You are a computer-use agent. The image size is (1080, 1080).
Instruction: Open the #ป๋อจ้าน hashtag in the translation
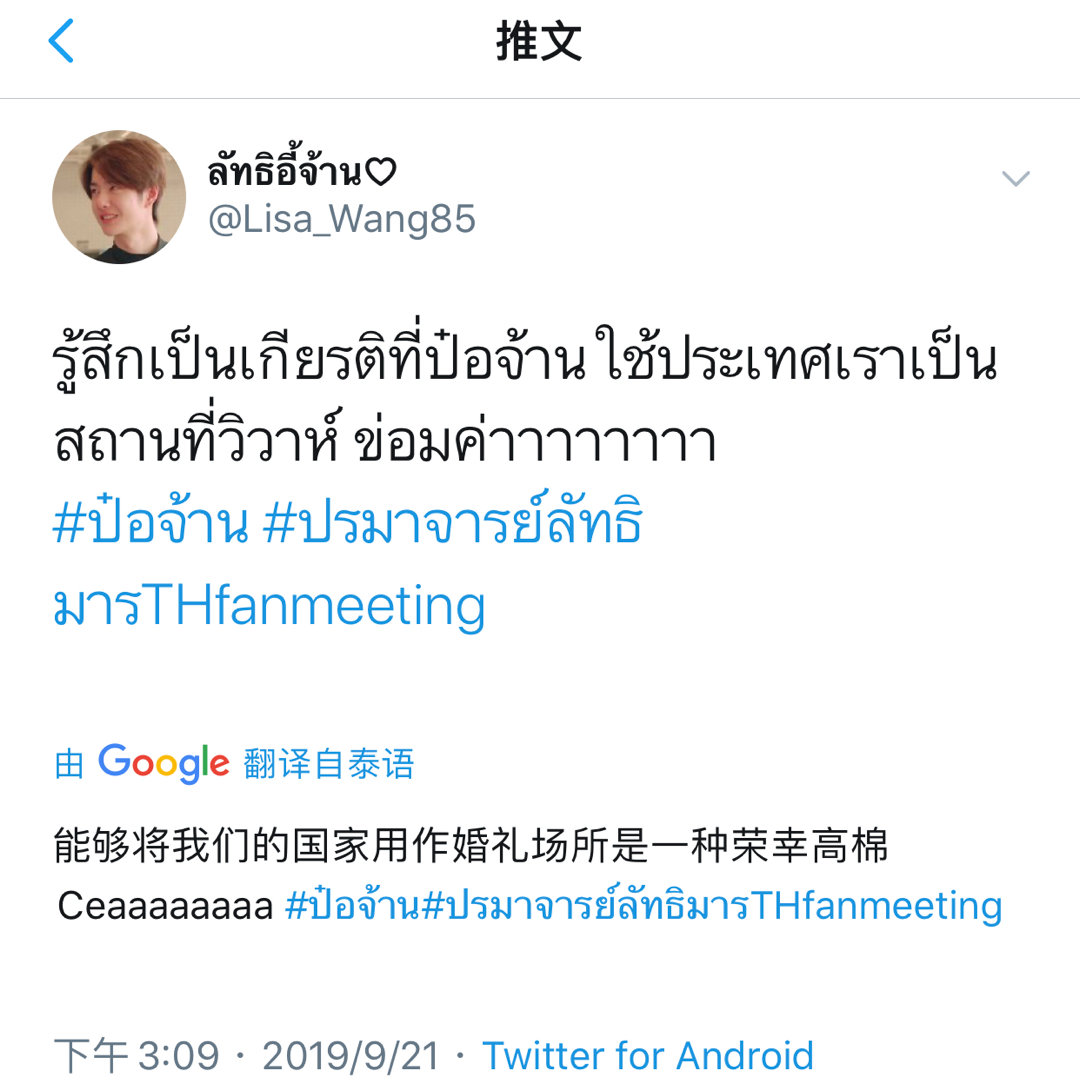[352, 904]
